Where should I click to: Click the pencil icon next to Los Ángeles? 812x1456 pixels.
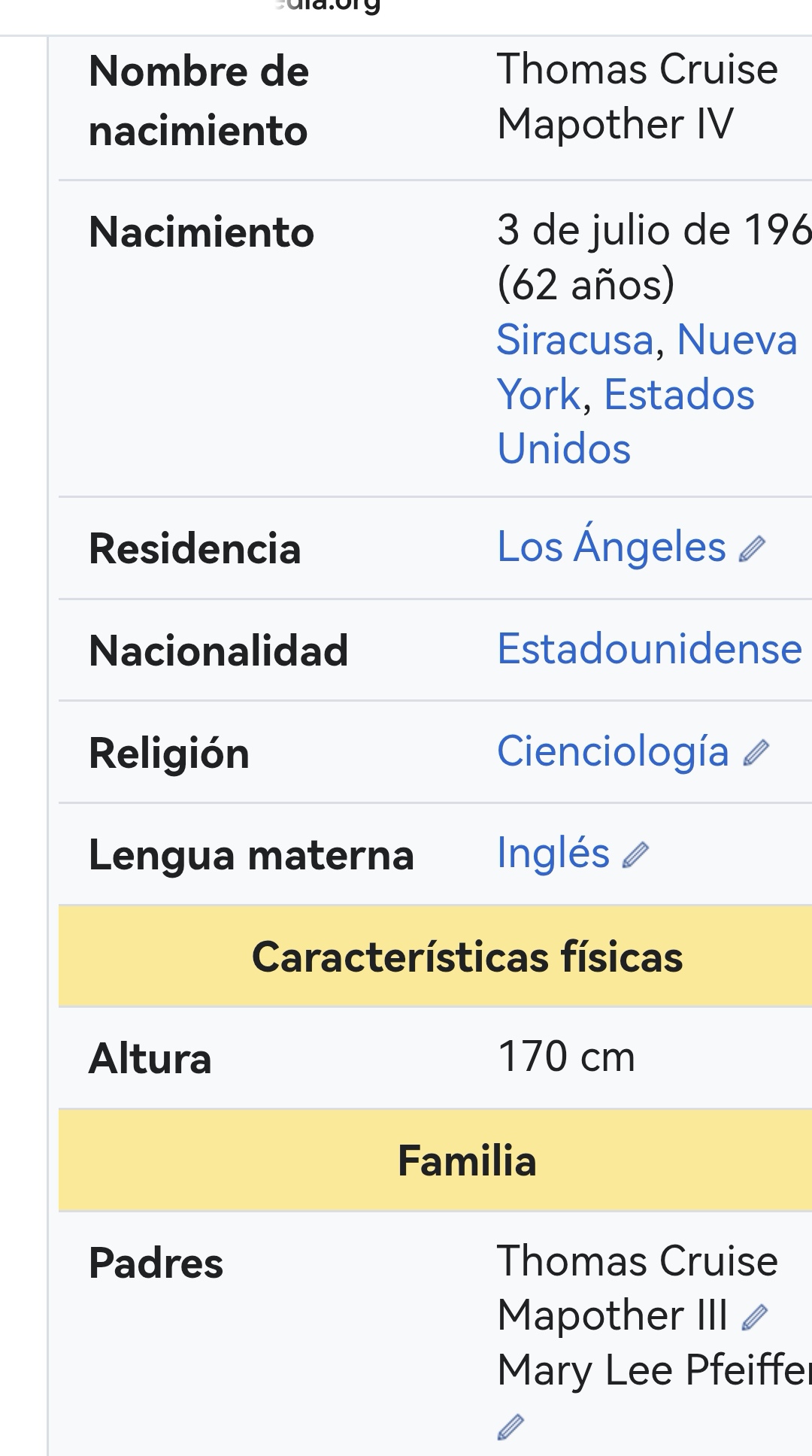752,549
